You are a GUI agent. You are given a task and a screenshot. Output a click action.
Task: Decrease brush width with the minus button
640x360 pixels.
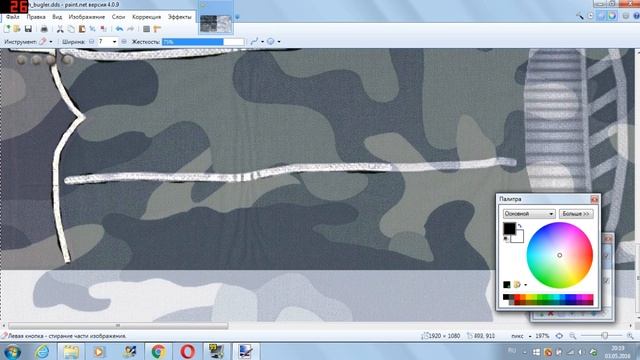click(91, 42)
